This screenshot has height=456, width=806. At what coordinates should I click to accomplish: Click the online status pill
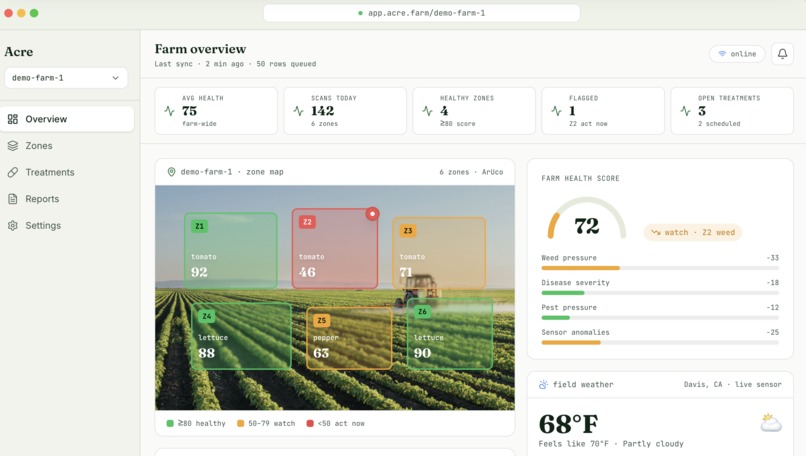(x=737, y=53)
